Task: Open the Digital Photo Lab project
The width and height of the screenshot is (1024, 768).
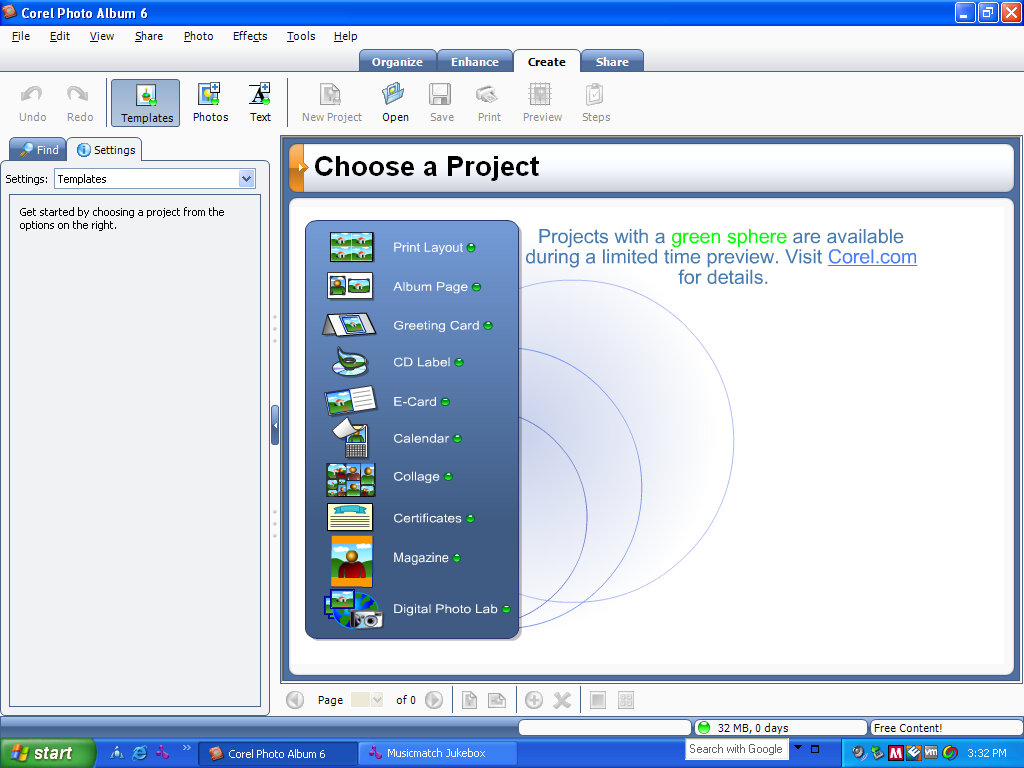Action: click(x=444, y=609)
